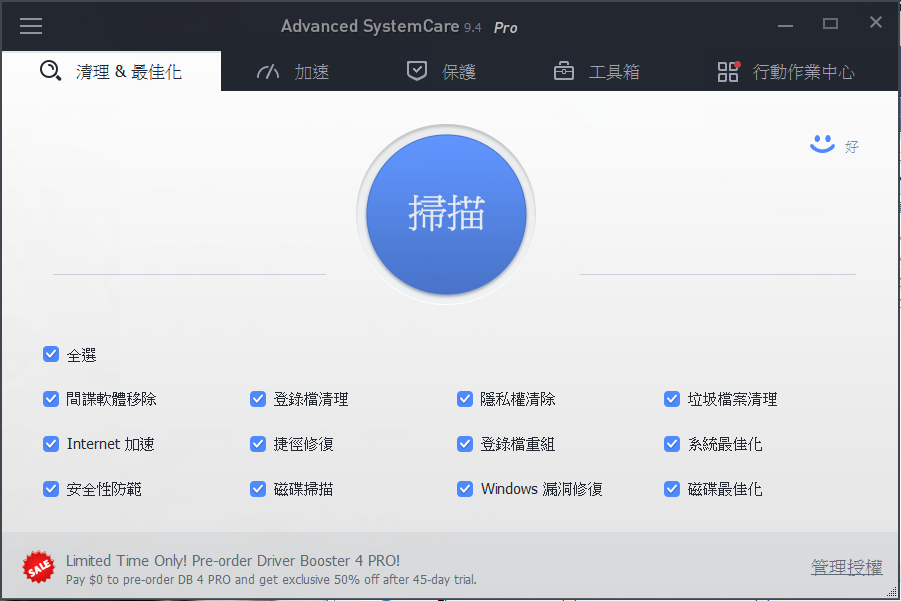Image resolution: width=901 pixels, height=601 pixels.
Task: Uncheck 磁碟掃描
Action: pyautogui.click(x=258, y=489)
